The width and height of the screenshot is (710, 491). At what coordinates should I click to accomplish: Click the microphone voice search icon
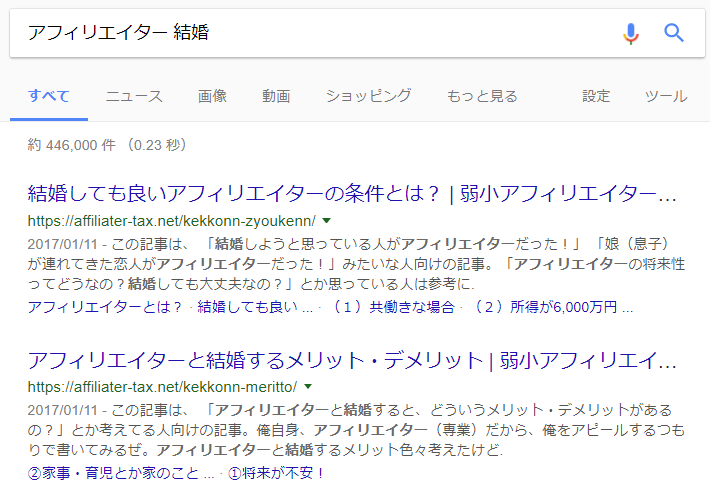tap(630, 33)
